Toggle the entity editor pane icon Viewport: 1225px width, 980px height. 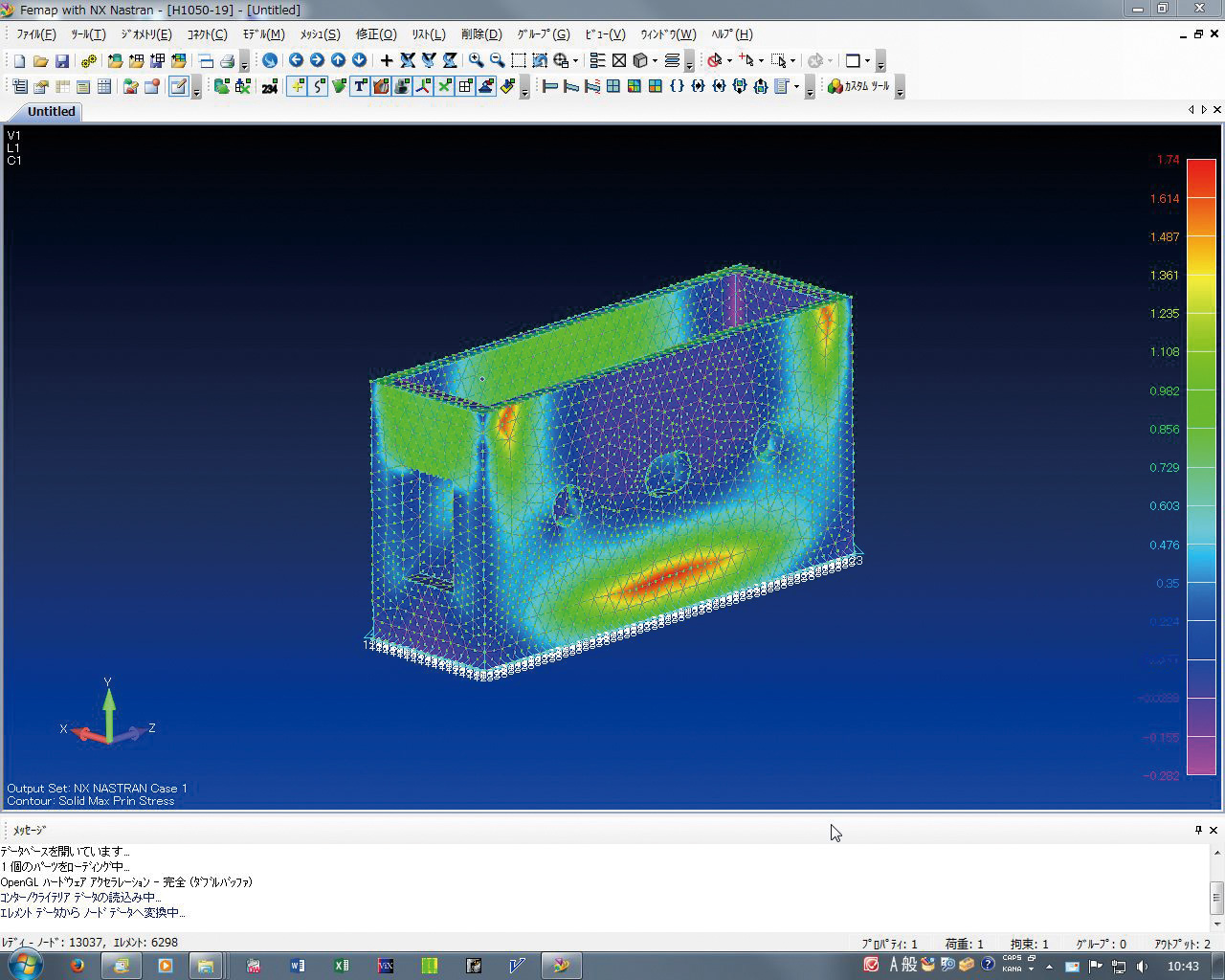[x=178, y=86]
